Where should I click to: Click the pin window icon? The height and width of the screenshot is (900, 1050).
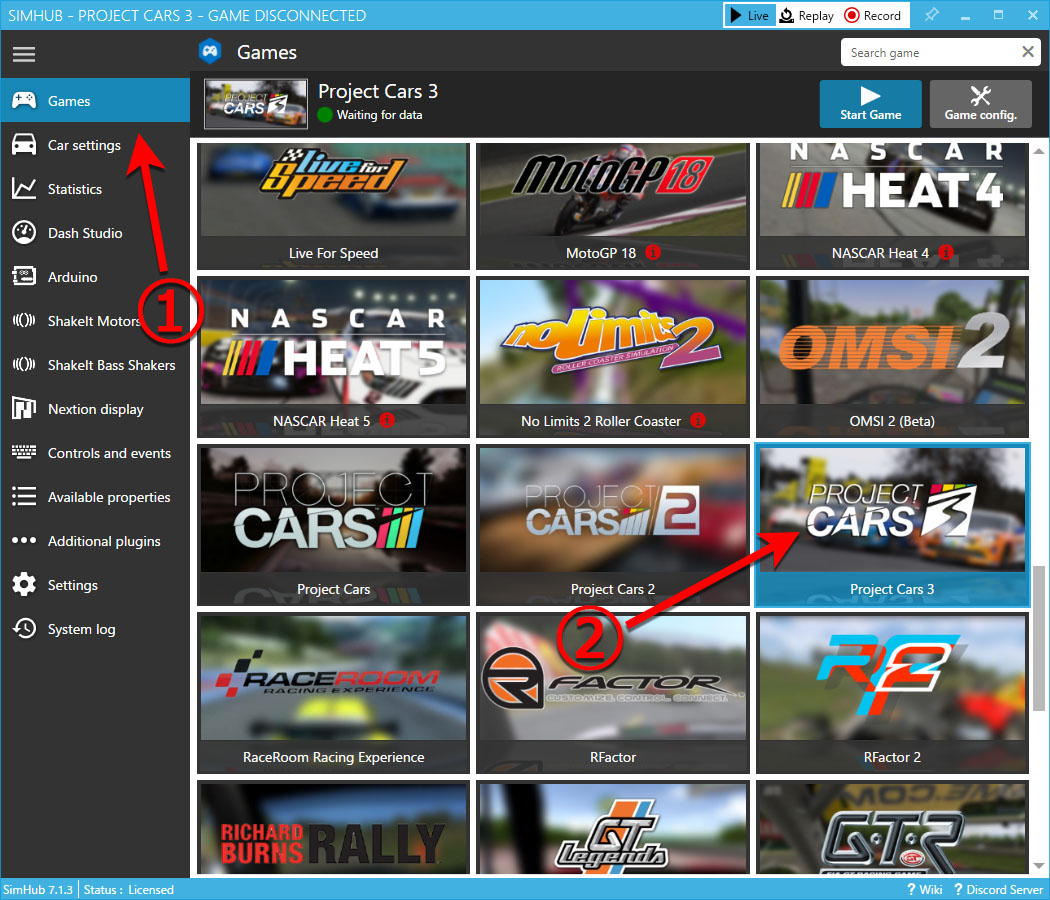[x=931, y=15]
